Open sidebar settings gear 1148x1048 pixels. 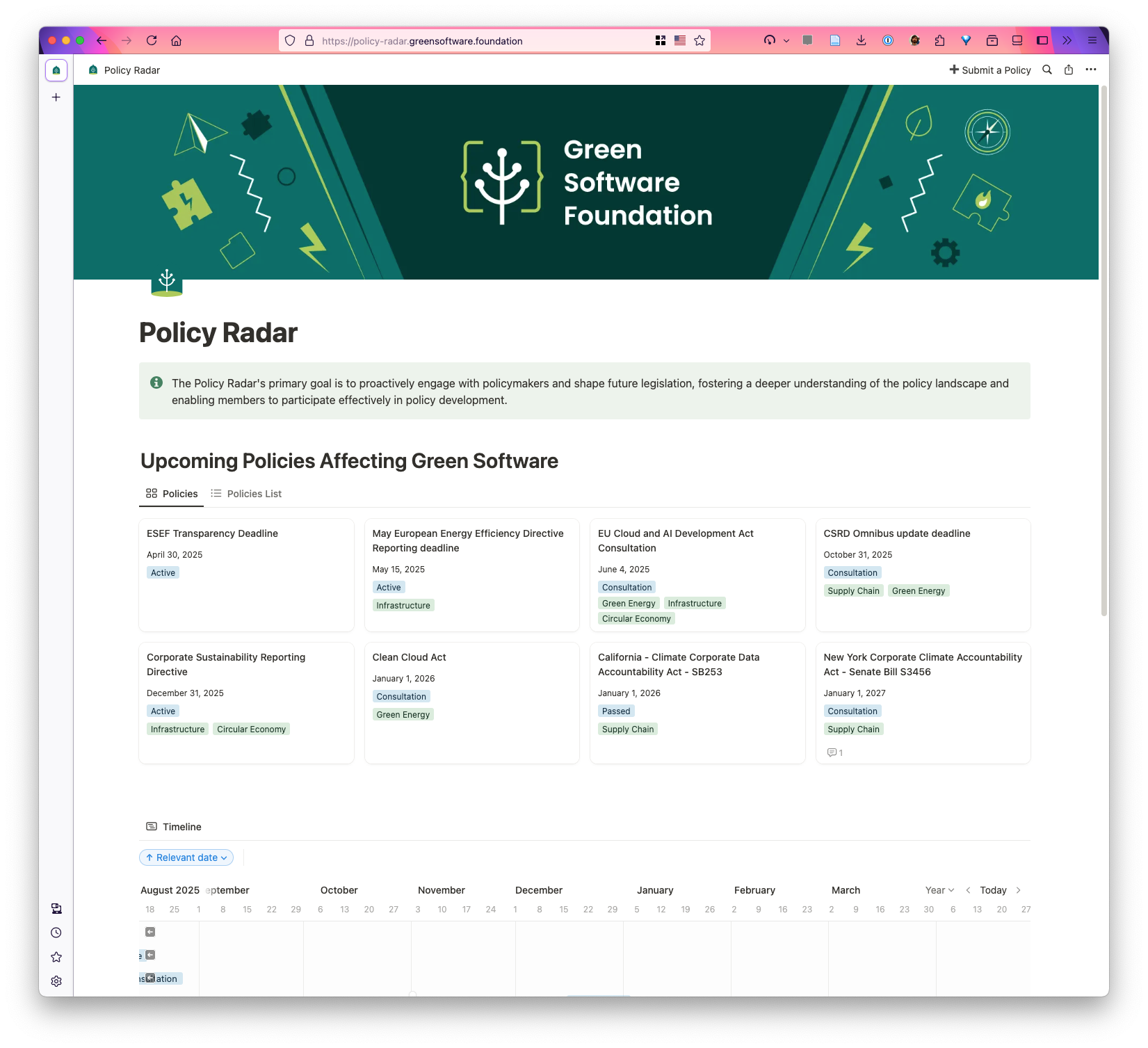click(56, 981)
